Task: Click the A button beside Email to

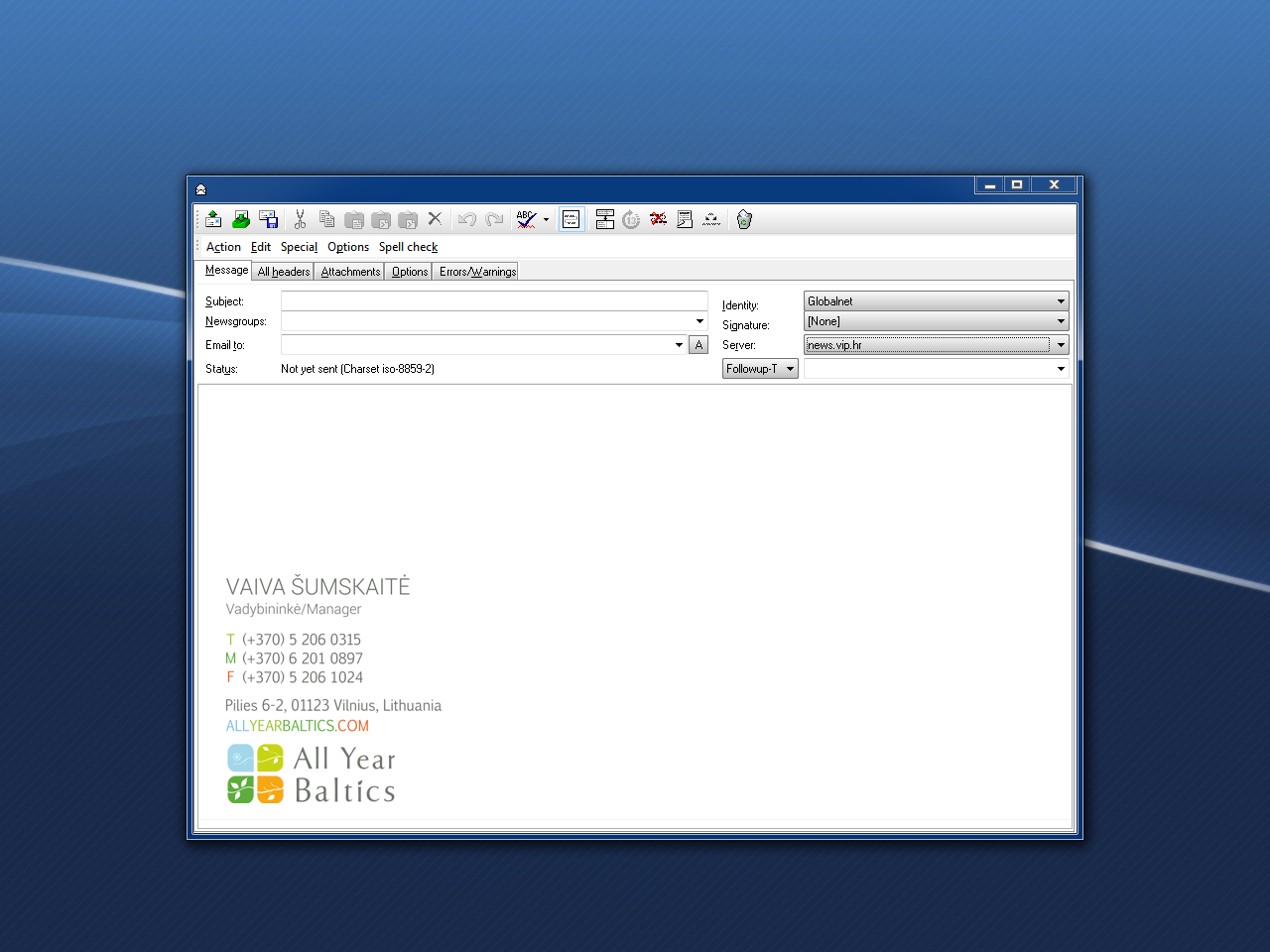Action: [x=698, y=345]
